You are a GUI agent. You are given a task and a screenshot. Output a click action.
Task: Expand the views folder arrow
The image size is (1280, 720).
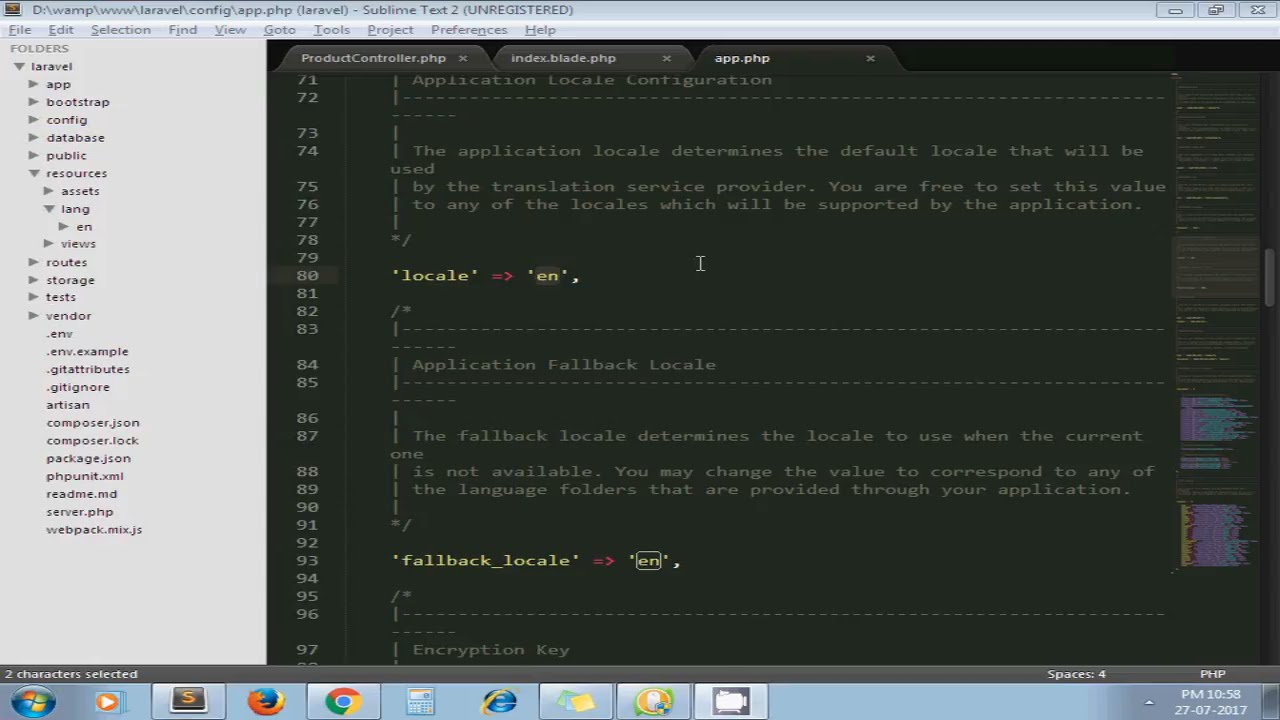pyautogui.click(x=49, y=244)
